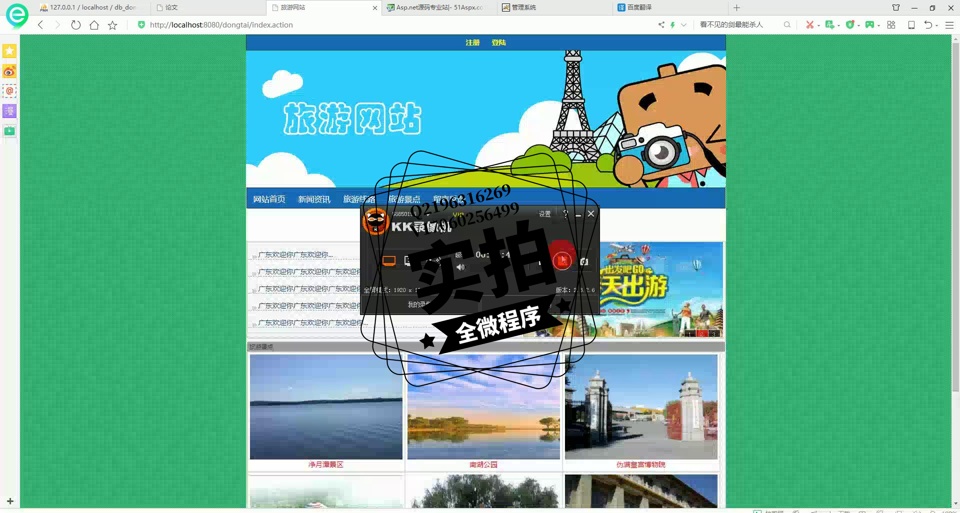
Task: Click the Weibo eye sidebar icon
Action: tap(9, 71)
